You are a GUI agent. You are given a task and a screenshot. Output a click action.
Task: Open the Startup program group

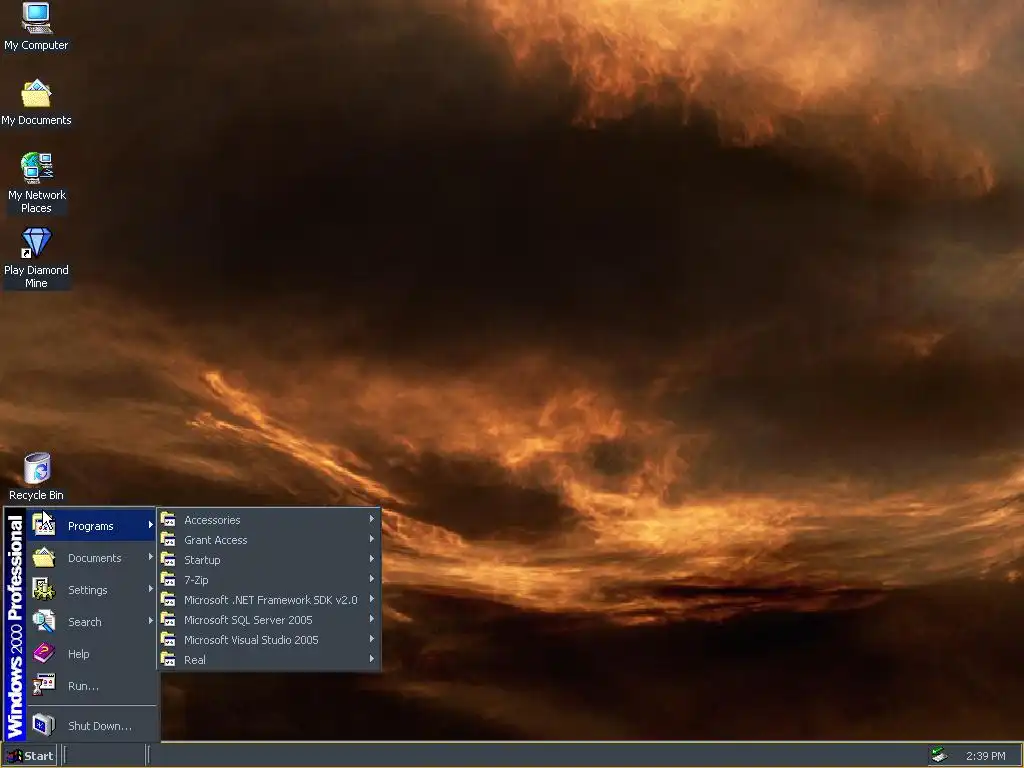pos(268,560)
